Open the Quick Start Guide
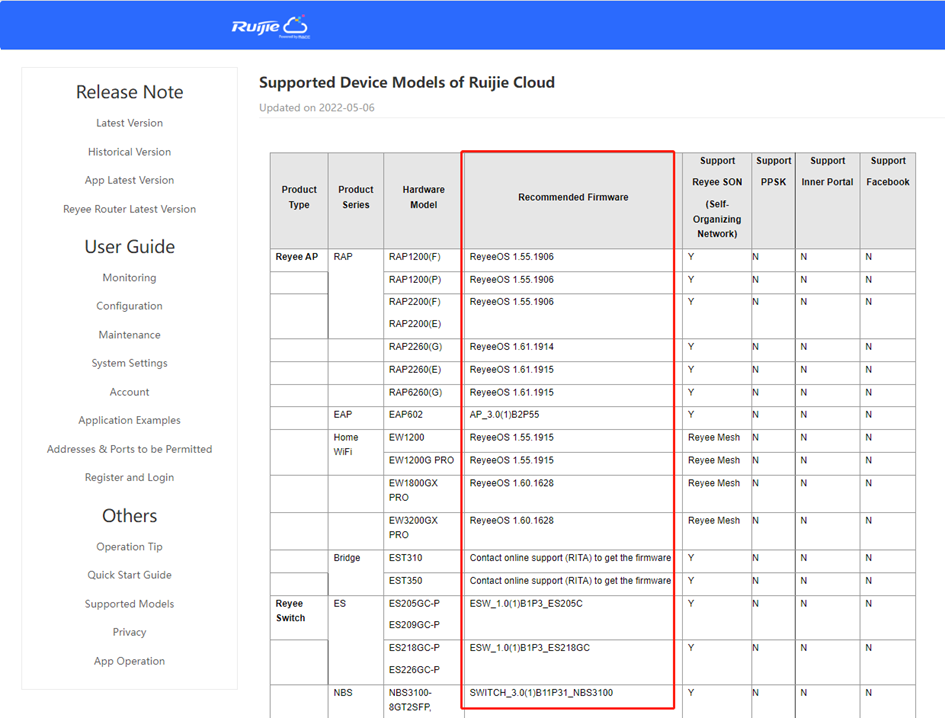 [x=130, y=575]
